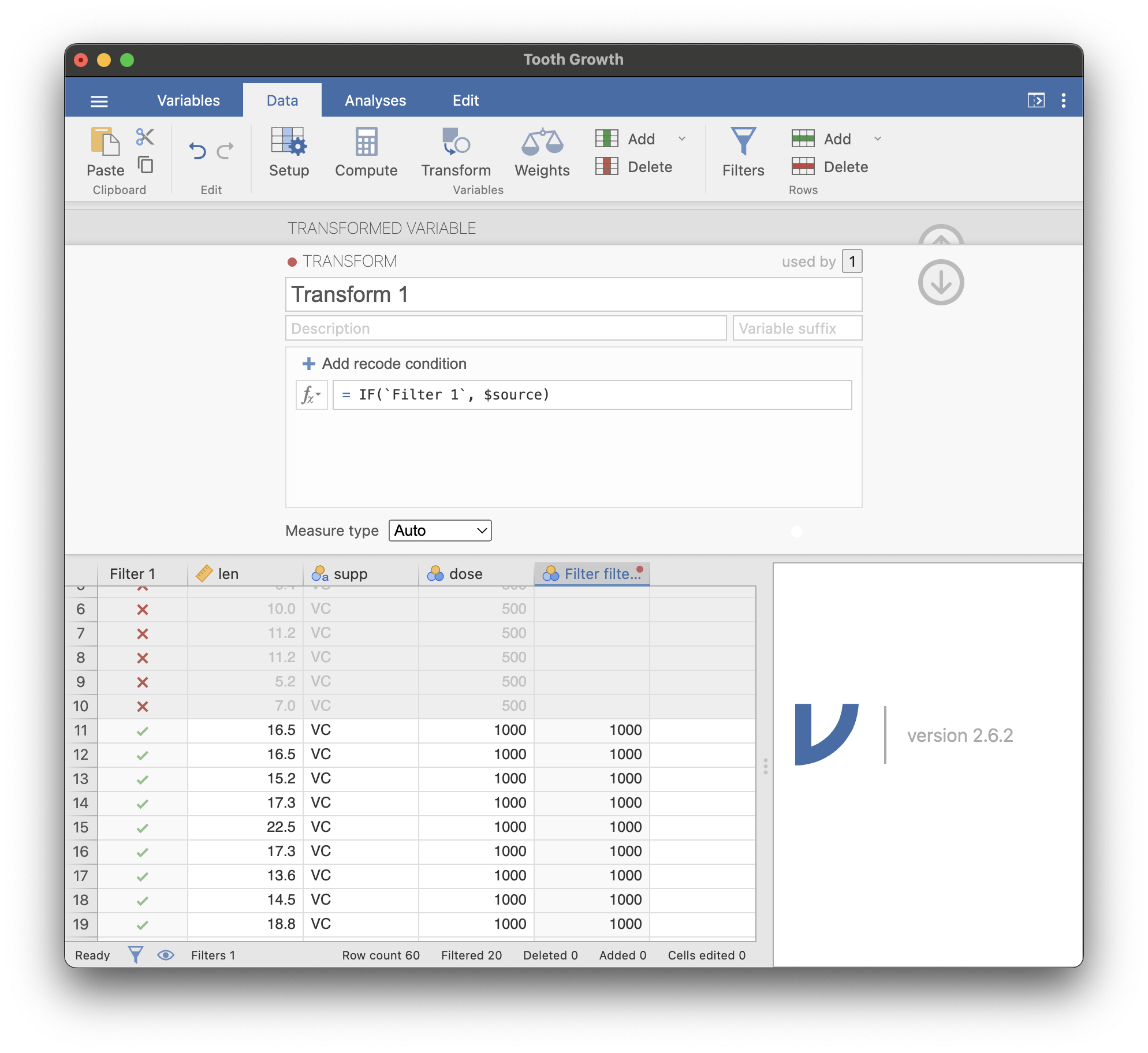
Task: Click the Copy icon
Action: click(145, 165)
